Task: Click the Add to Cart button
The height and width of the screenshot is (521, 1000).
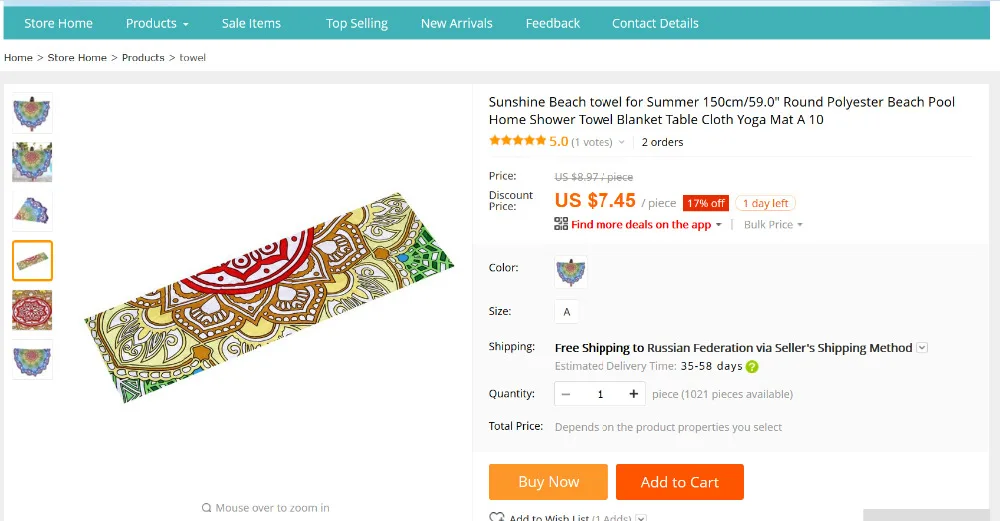Action: point(680,482)
